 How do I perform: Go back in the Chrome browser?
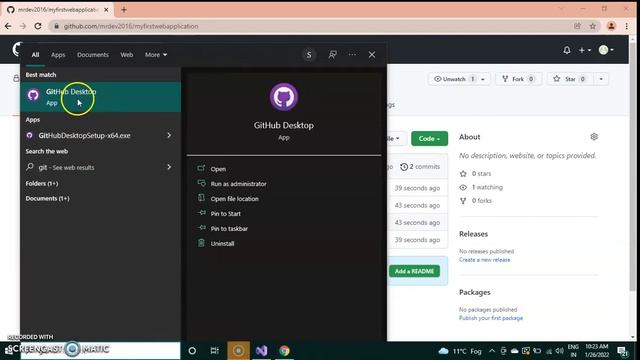pyautogui.click(x=8, y=26)
